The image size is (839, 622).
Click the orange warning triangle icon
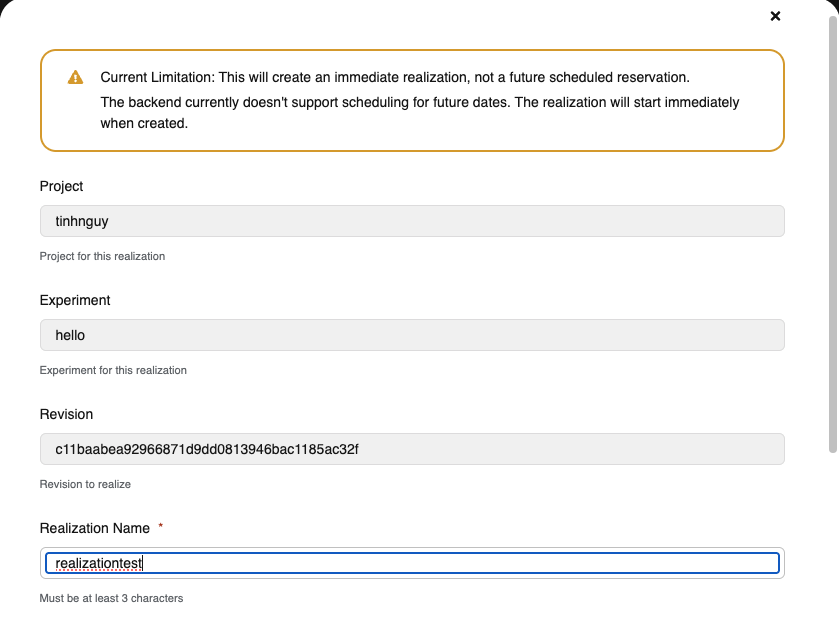point(75,78)
